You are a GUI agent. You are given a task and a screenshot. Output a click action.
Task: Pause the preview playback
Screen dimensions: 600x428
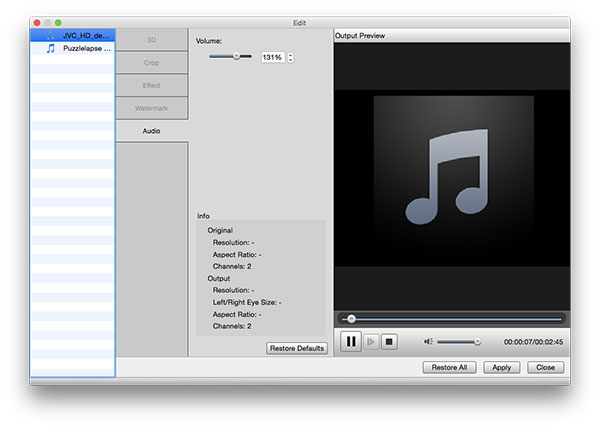pos(351,342)
